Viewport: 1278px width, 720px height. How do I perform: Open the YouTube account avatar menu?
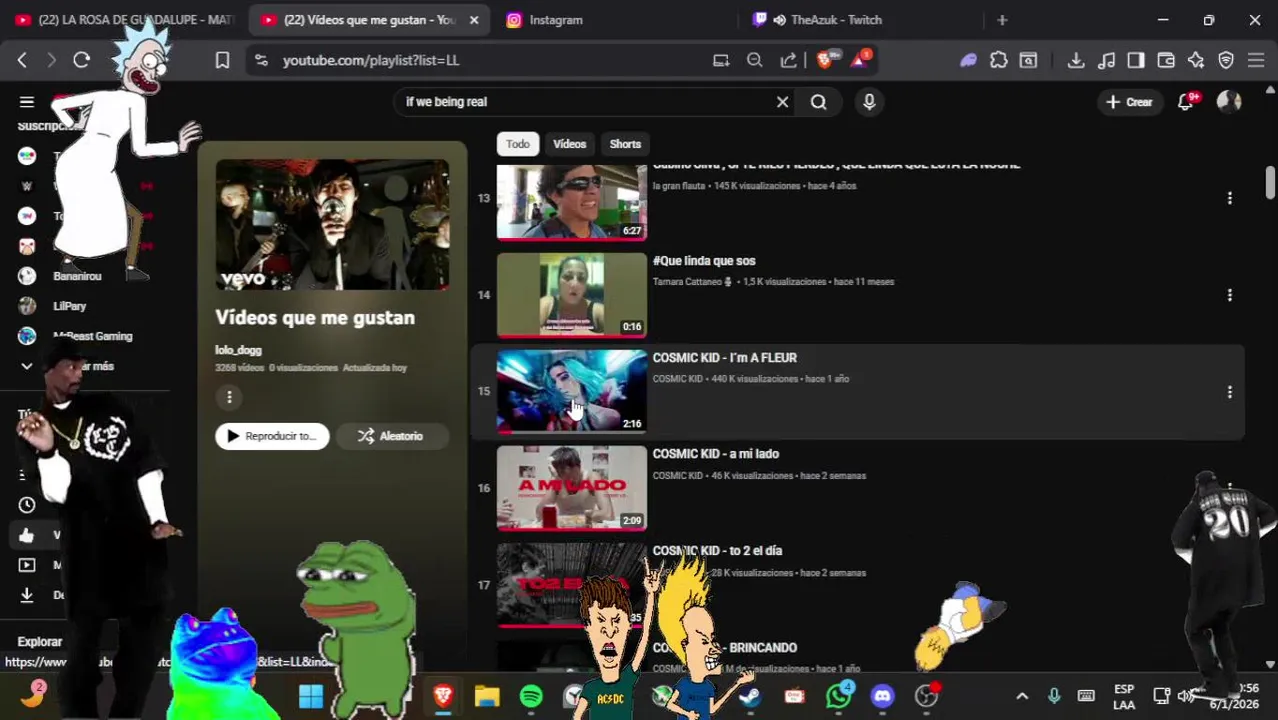point(1229,101)
